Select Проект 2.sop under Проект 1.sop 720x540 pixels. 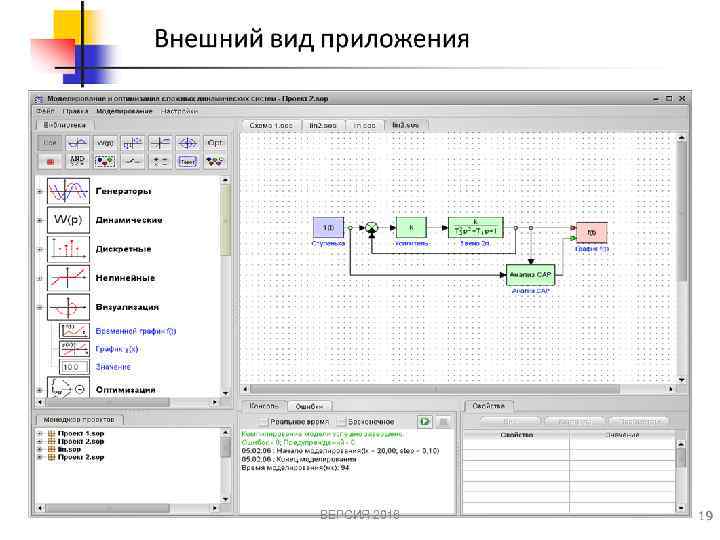tap(81, 441)
